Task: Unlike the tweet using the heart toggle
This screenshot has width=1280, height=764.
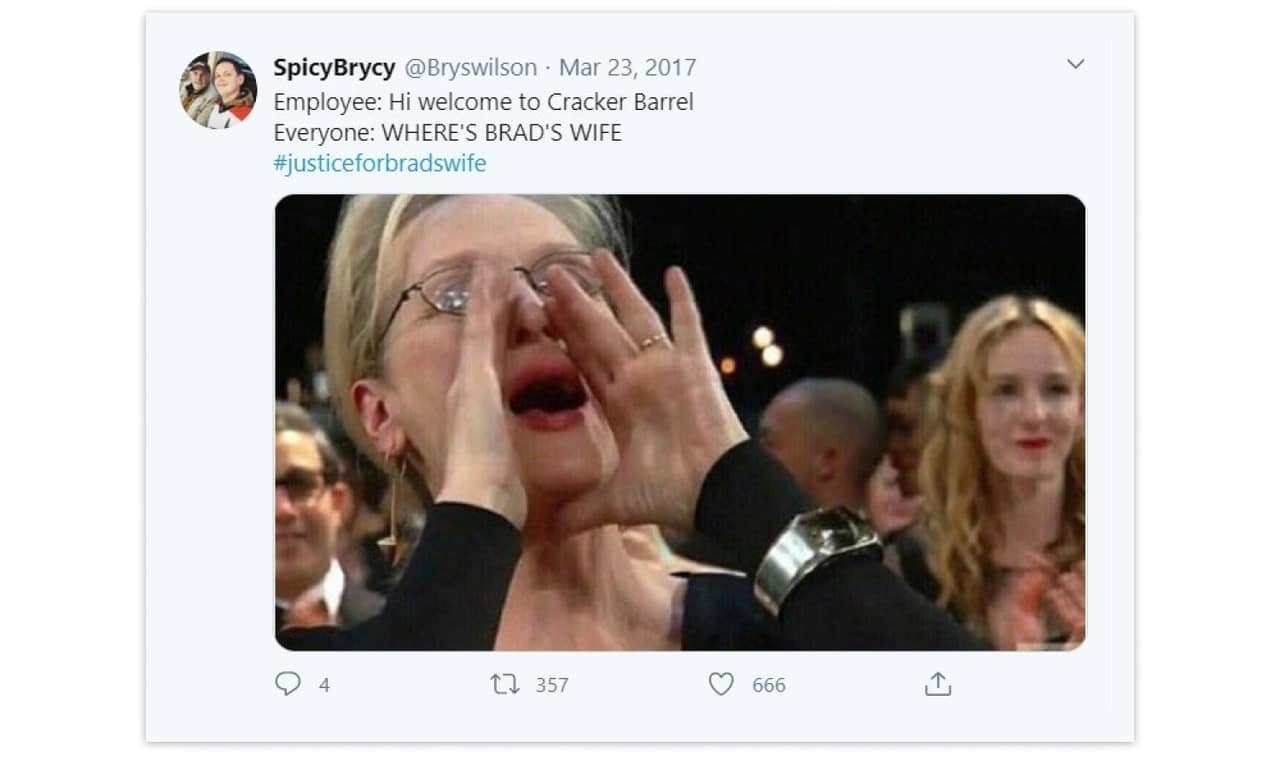Action: [722, 685]
